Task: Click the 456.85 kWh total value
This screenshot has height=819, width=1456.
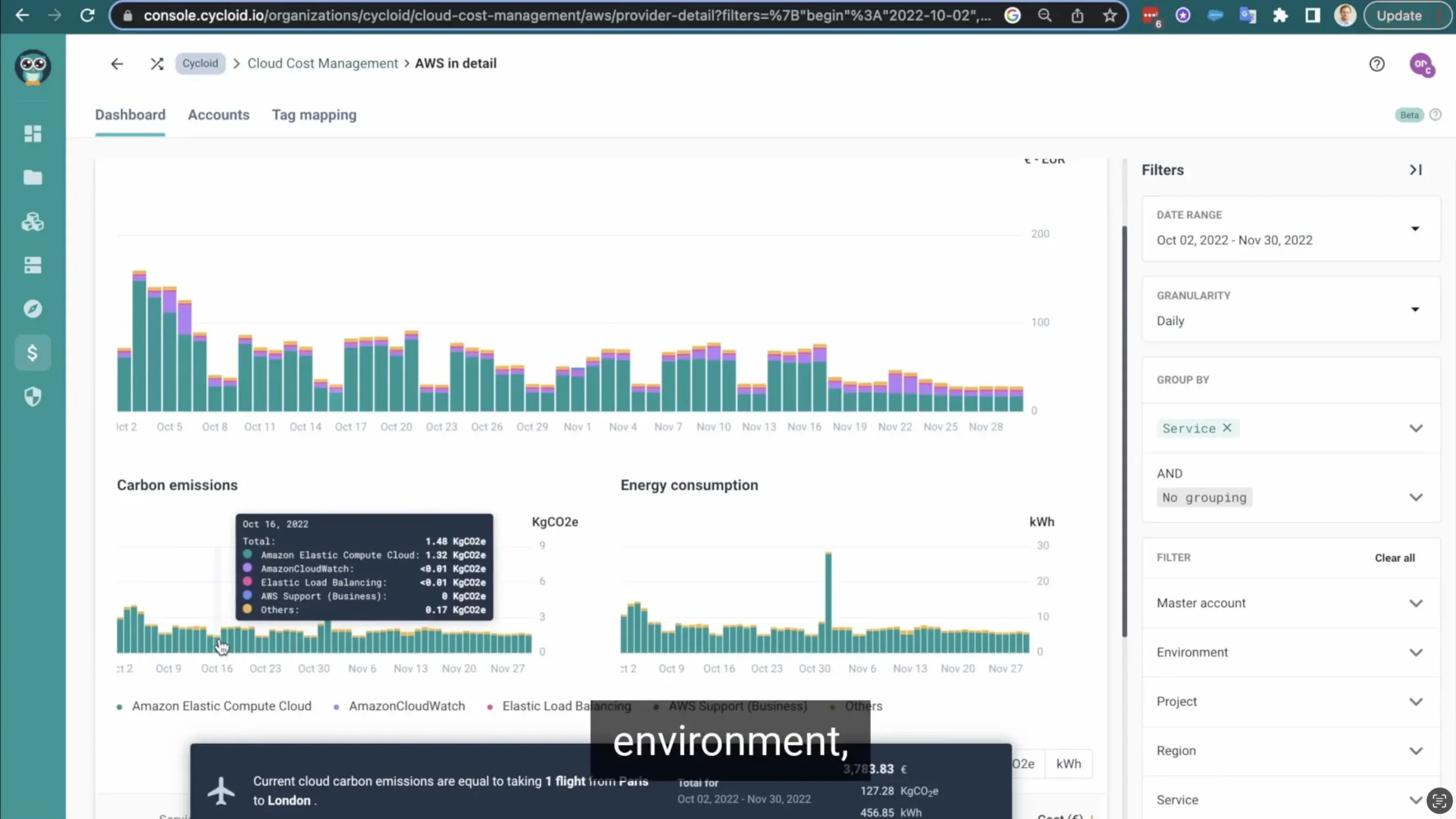Action: [891, 813]
